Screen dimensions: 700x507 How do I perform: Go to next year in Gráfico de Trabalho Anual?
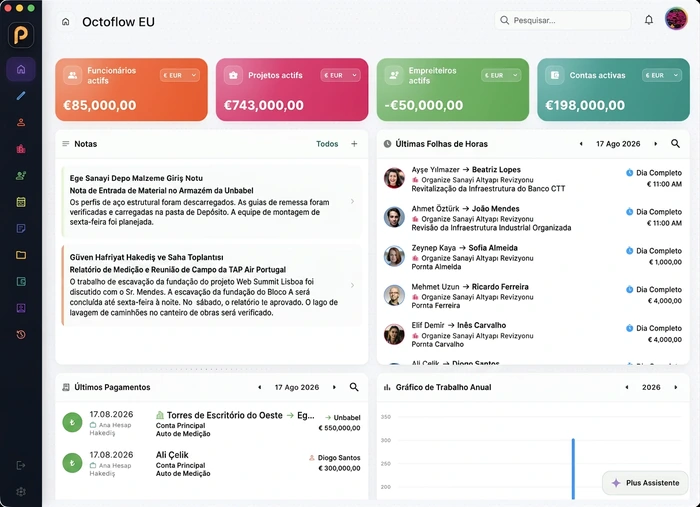coord(675,387)
